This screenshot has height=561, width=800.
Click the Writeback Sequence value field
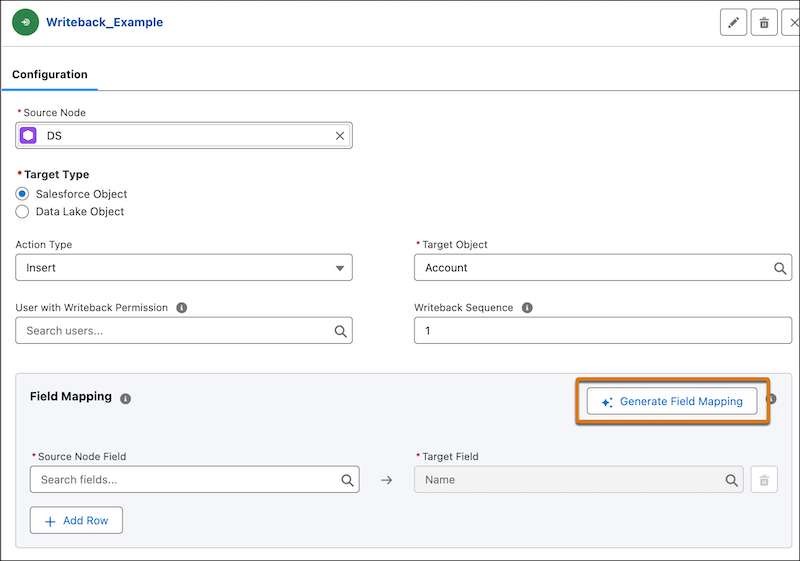pyautogui.click(x=603, y=330)
